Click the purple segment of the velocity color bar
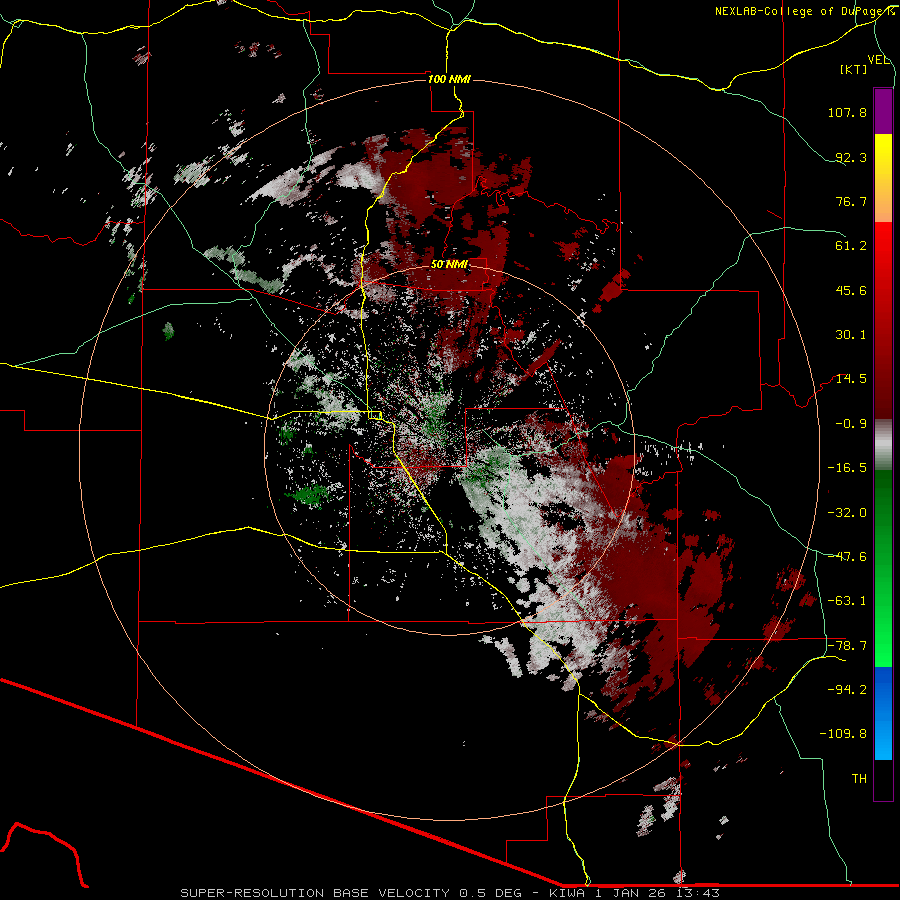Screen dimensions: 900x900 (x=883, y=111)
